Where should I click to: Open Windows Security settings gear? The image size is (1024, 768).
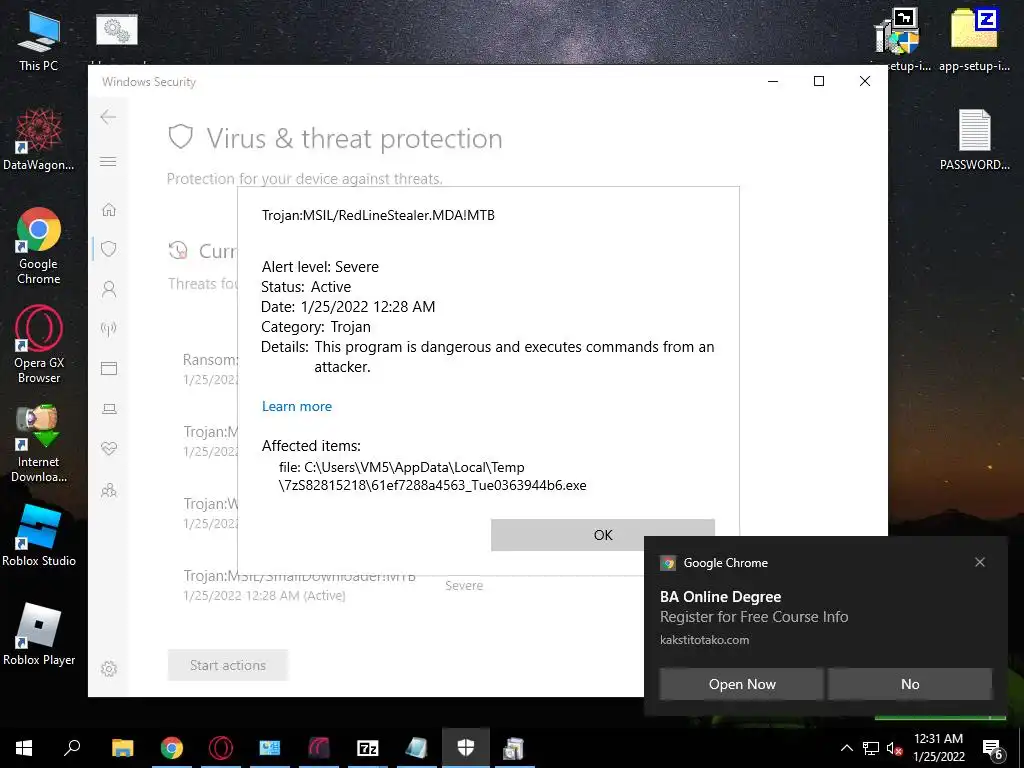[109, 669]
